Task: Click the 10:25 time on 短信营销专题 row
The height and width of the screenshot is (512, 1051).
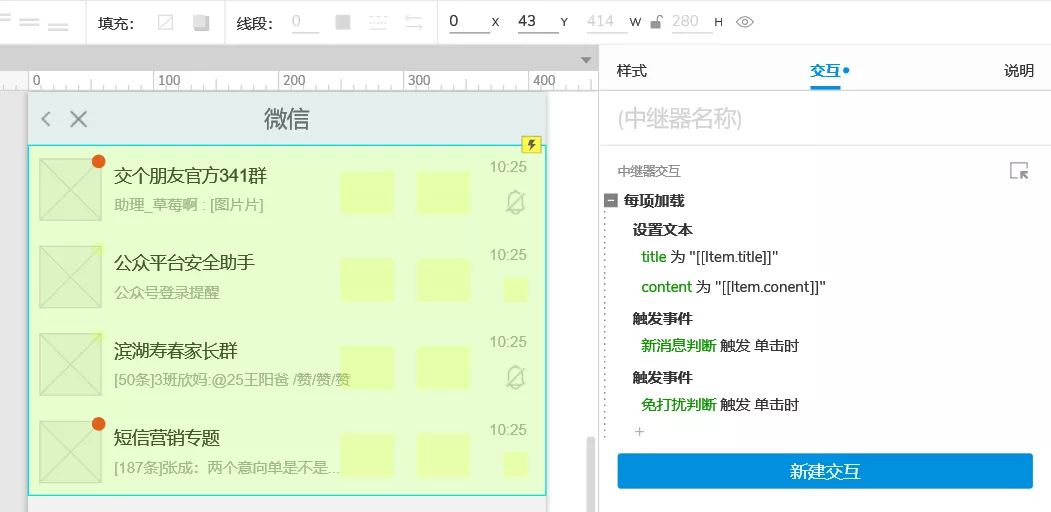Action: 508,430
